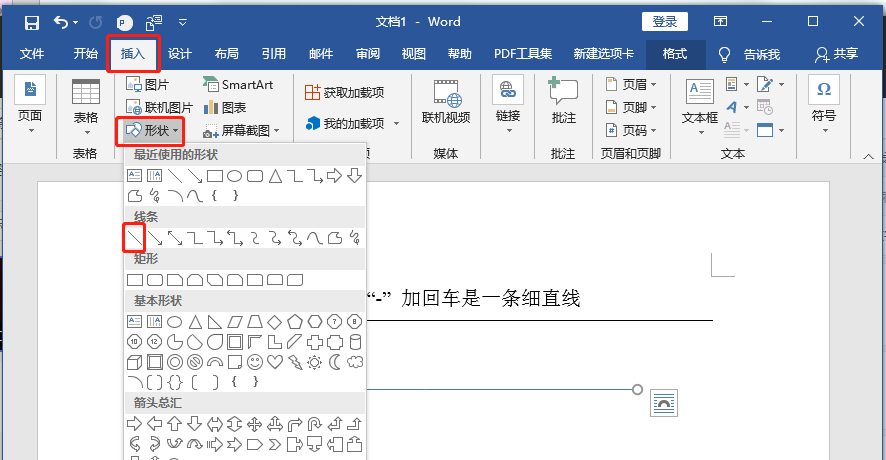This screenshot has width=886, height=460.
Task: Select the quad four-way arrow shape
Action: (255, 424)
